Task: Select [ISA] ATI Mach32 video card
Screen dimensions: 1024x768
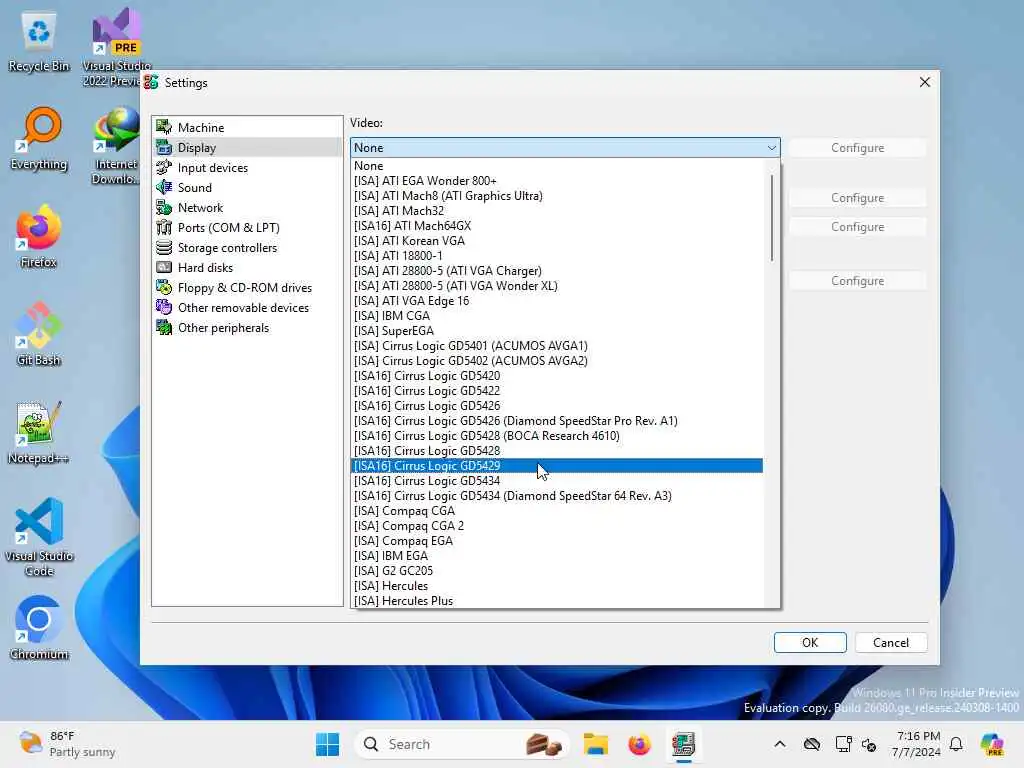Action: [557, 211]
